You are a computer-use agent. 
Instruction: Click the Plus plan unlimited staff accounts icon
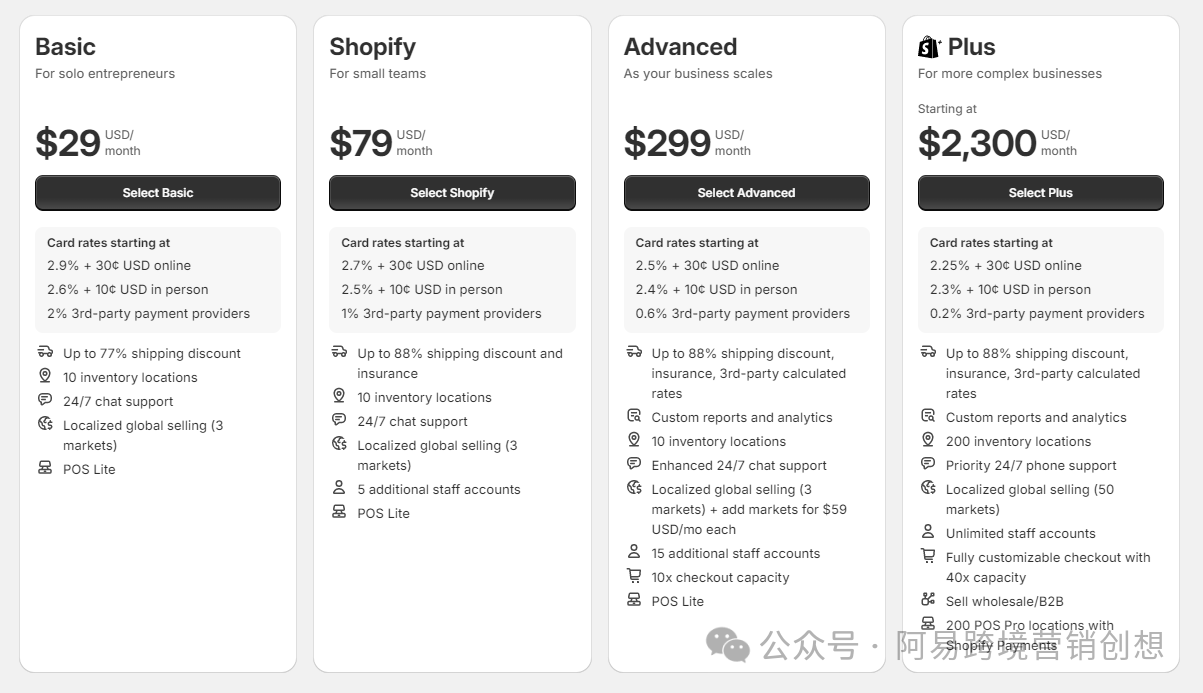pos(927,532)
